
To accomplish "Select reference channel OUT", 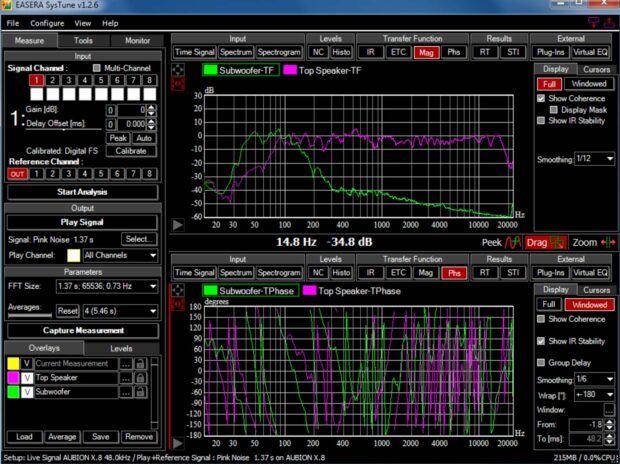I will click(x=17, y=174).
